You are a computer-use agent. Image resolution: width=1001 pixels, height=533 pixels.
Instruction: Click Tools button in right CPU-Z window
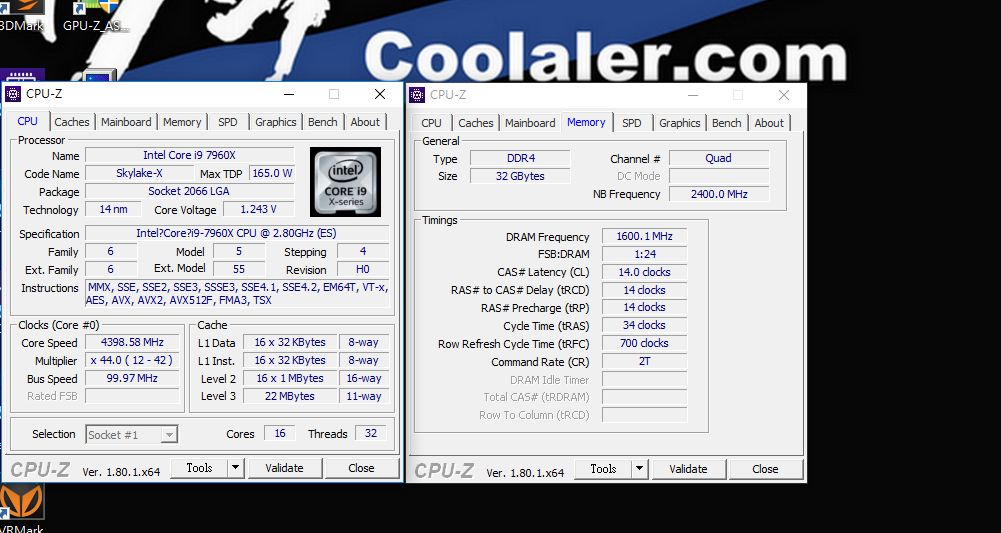coord(603,469)
